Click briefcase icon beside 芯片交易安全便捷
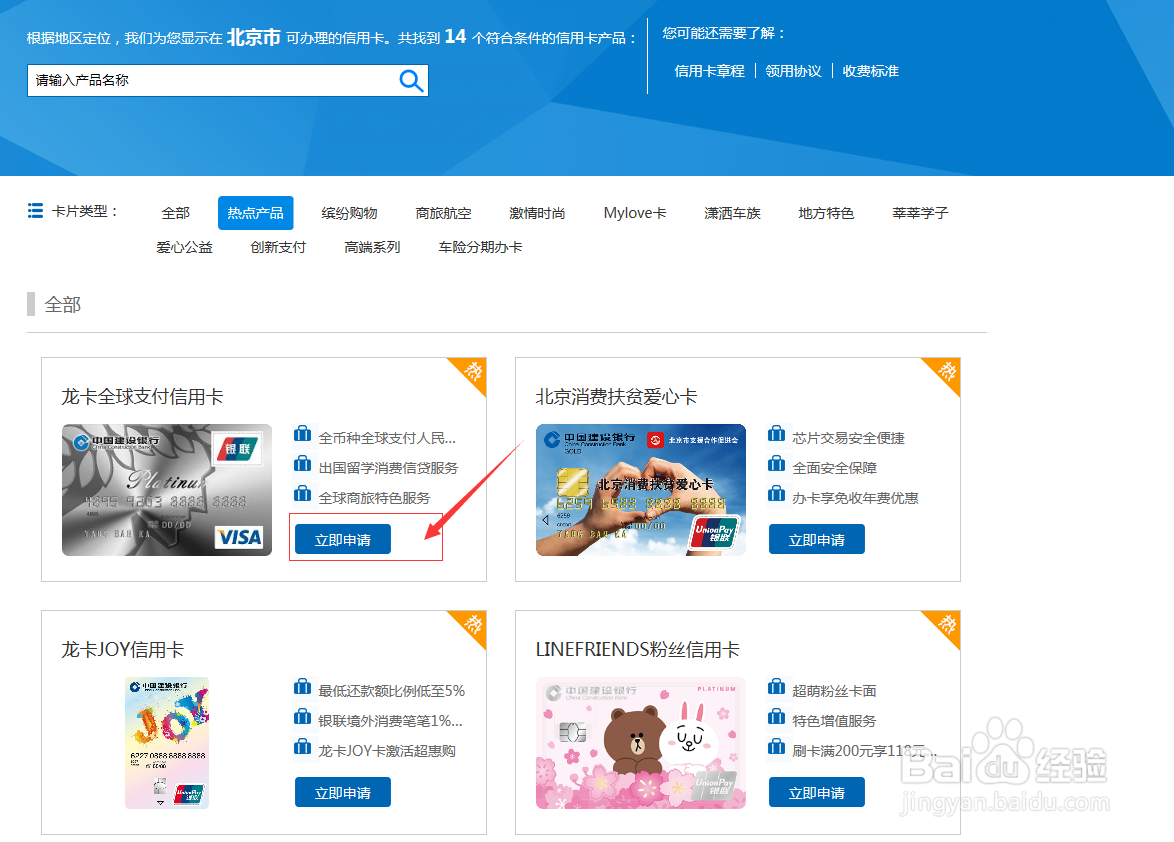 776,434
